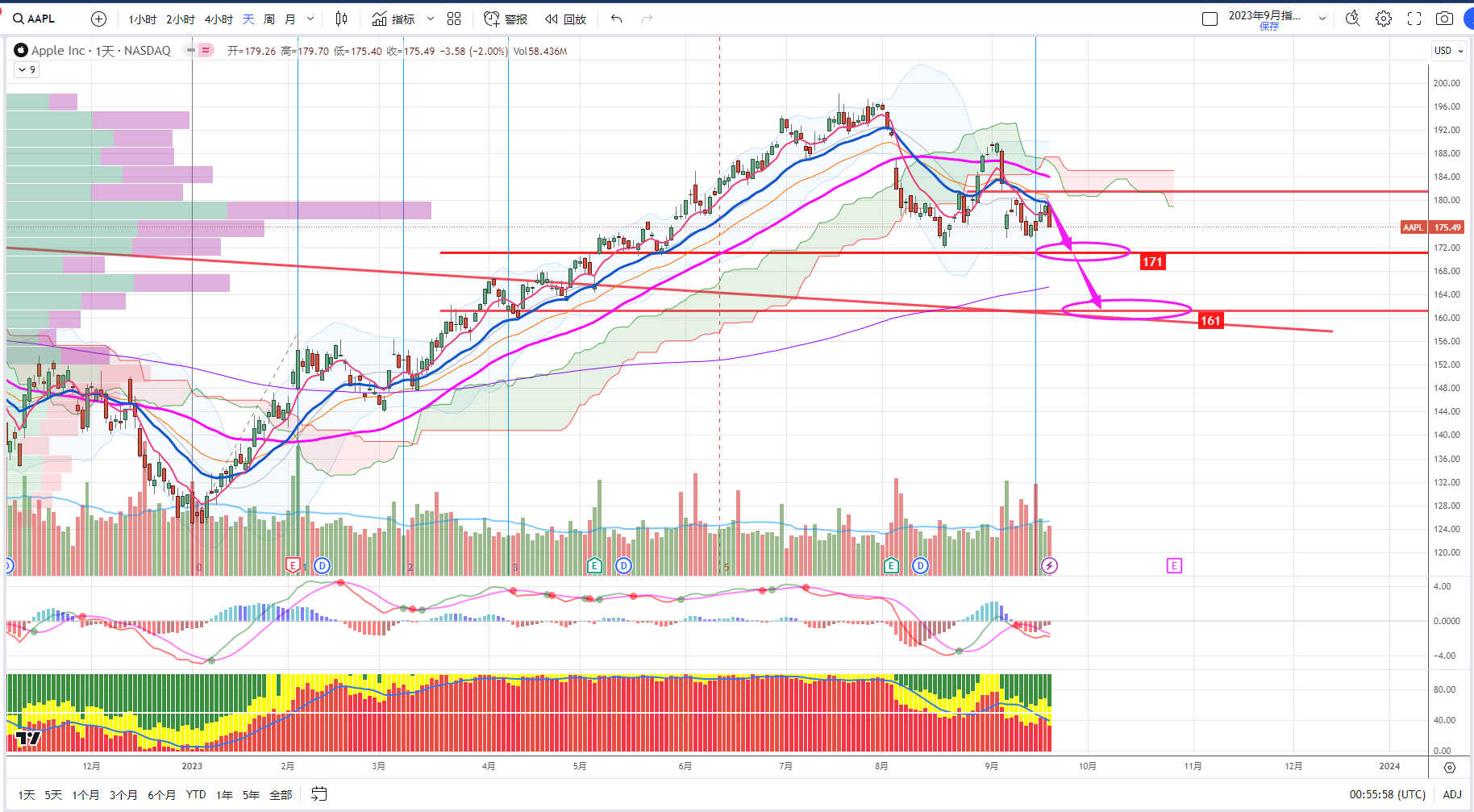Set the date range to YTD
Screen dimensions: 1474x812
(196, 794)
